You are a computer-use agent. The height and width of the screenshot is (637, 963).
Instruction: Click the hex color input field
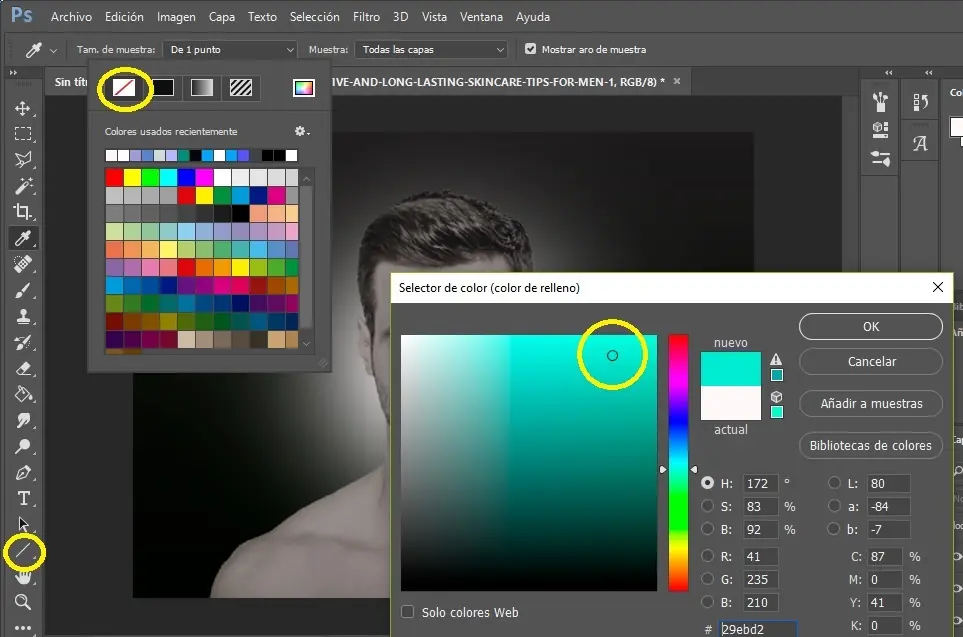coord(757,630)
